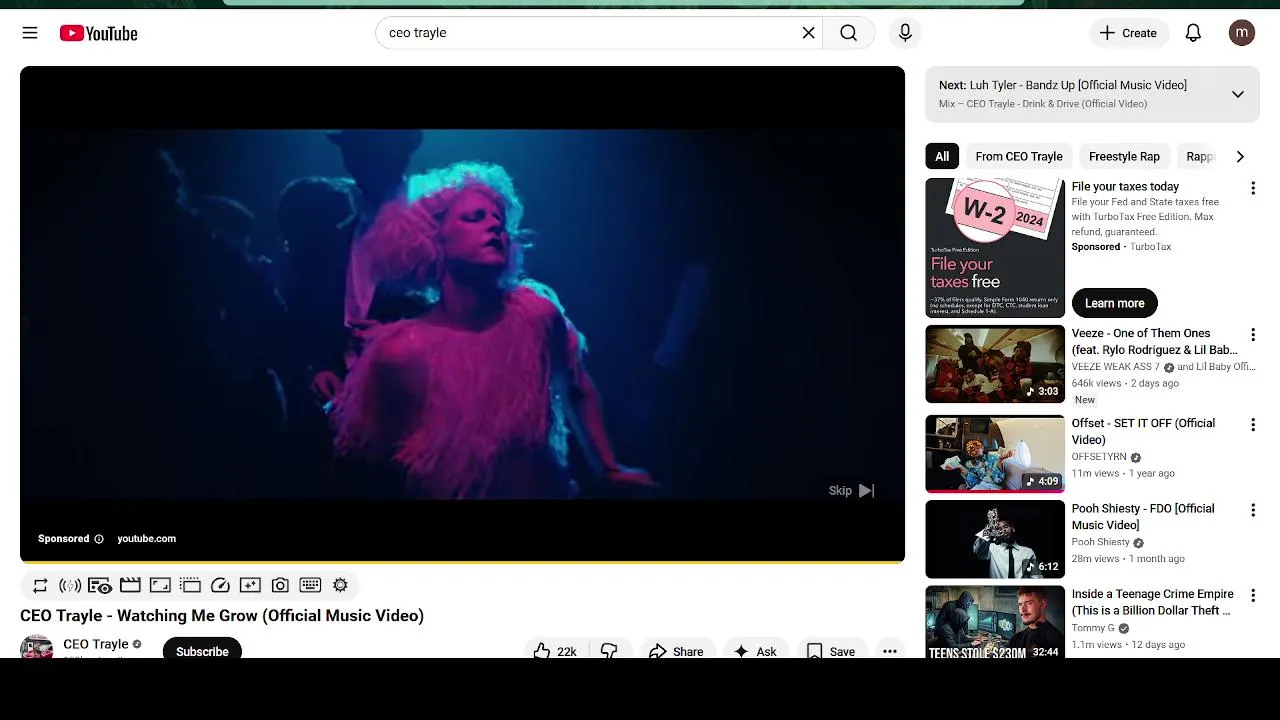Open options for Pooh Shiesty FDO
The image size is (1280, 720).
(1252, 510)
